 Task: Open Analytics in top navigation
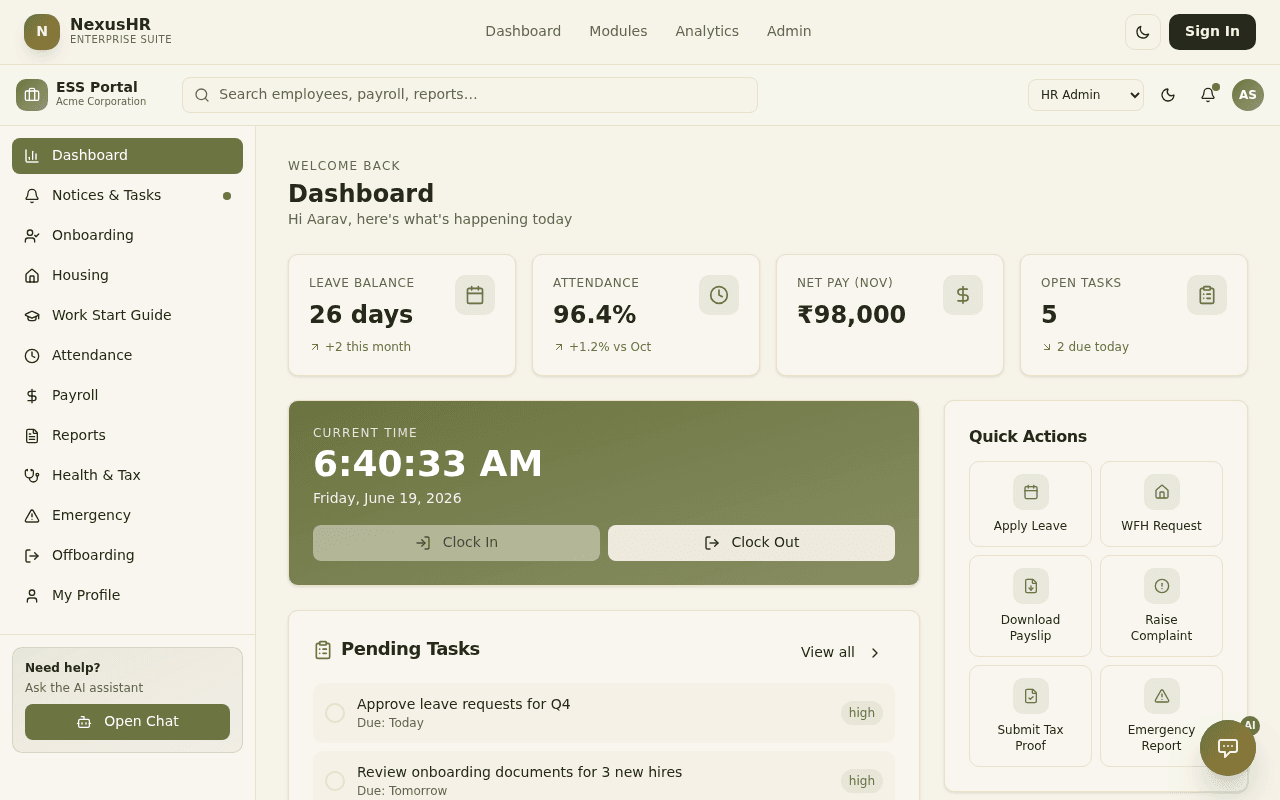707,31
